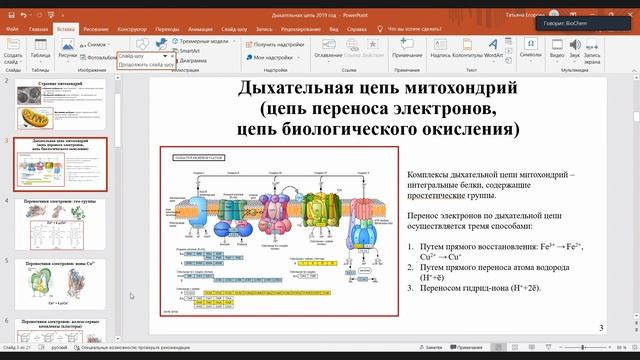The height and width of the screenshot is (360, 640).
Task: Insert object icon in Текст group
Action: click(508, 60)
